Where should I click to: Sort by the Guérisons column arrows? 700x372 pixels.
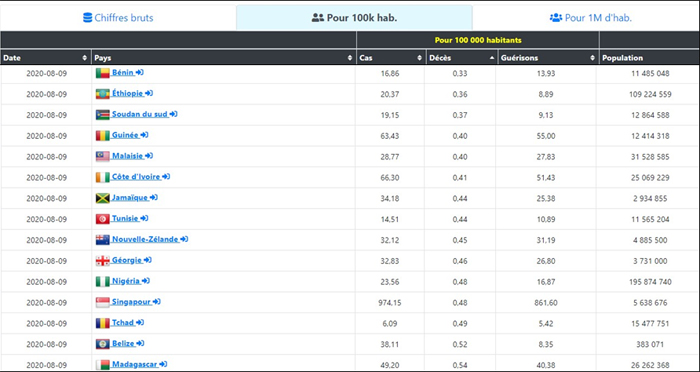(x=592, y=58)
